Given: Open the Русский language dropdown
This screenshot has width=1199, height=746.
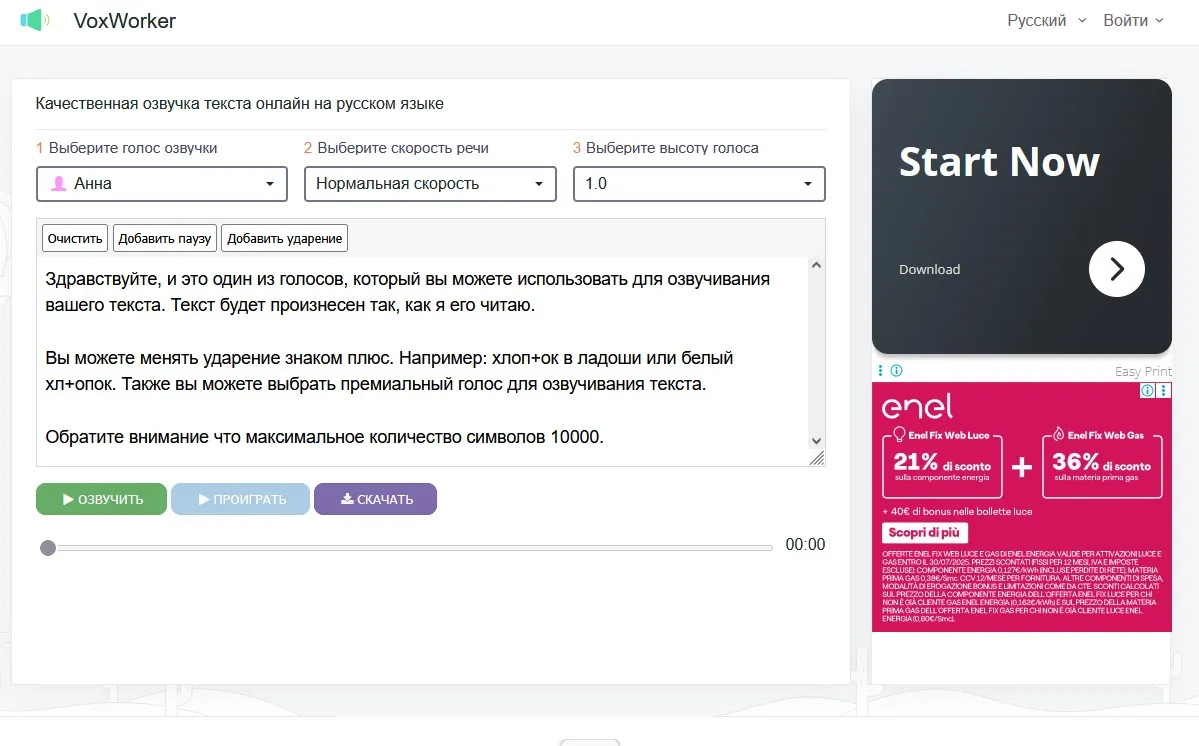Looking at the screenshot, I should point(1046,21).
